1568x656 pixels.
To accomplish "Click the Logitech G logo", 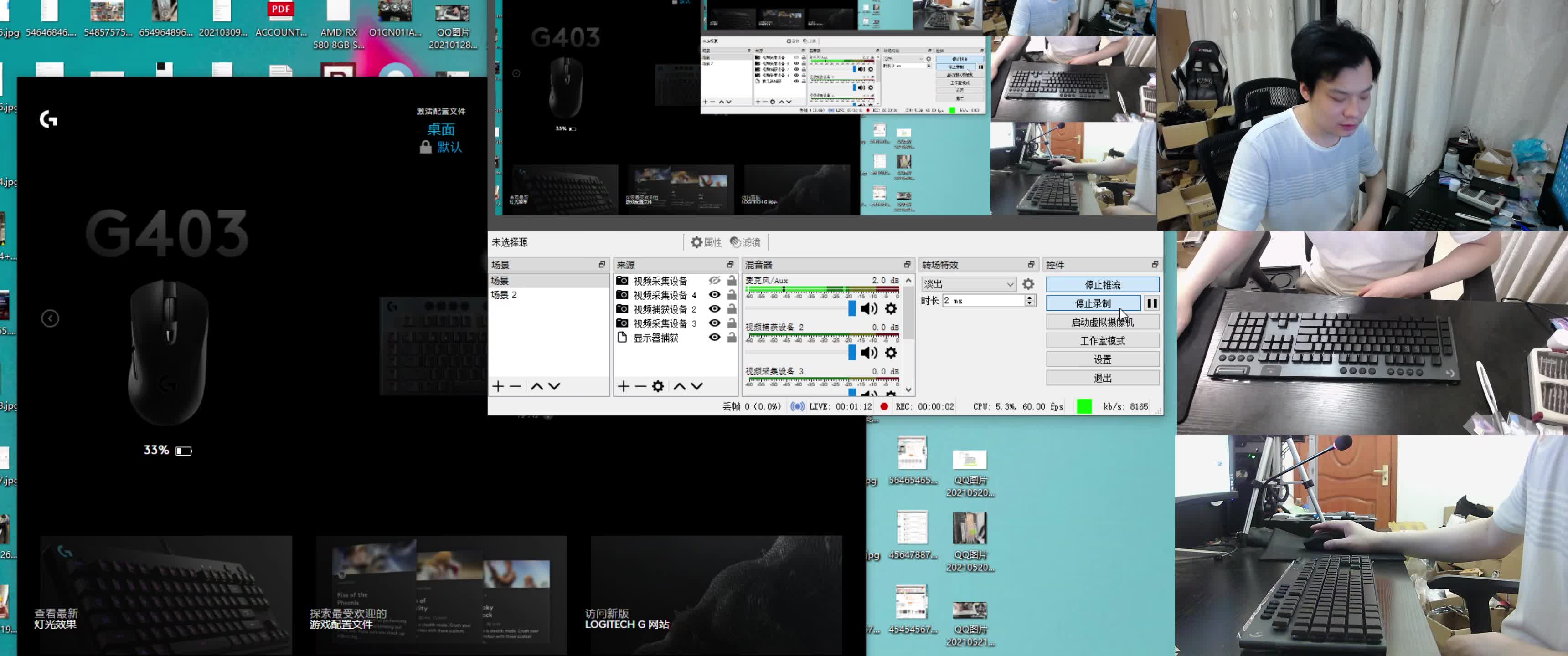I will pyautogui.click(x=49, y=119).
